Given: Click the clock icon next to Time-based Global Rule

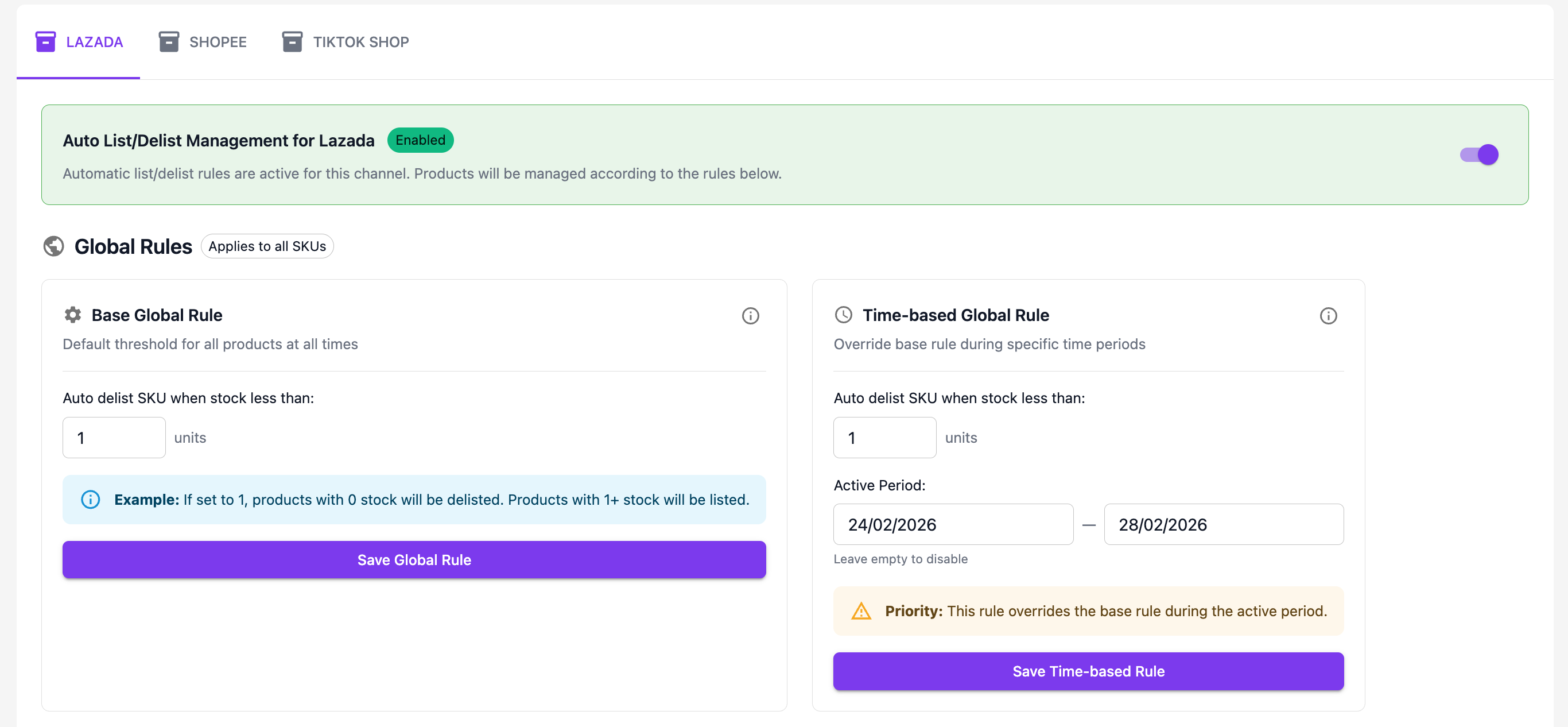Looking at the screenshot, I should click(843, 315).
